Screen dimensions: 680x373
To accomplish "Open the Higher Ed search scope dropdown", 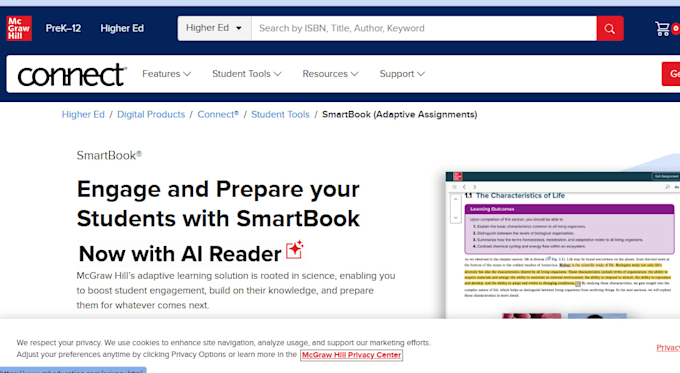I will pyautogui.click(x=214, y=28).
